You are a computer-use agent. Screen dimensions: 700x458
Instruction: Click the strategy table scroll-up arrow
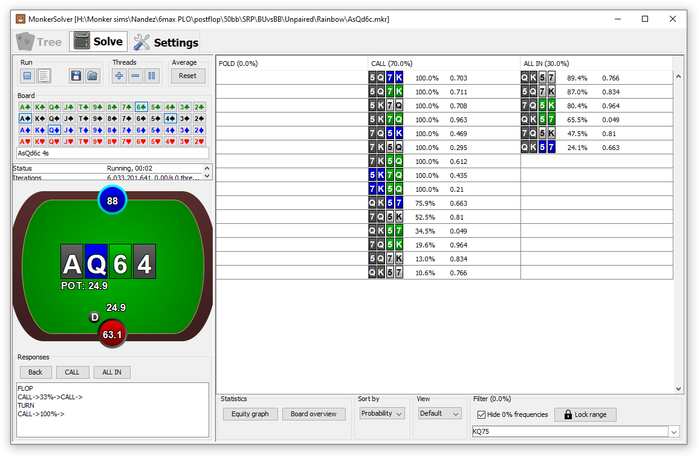678,76
